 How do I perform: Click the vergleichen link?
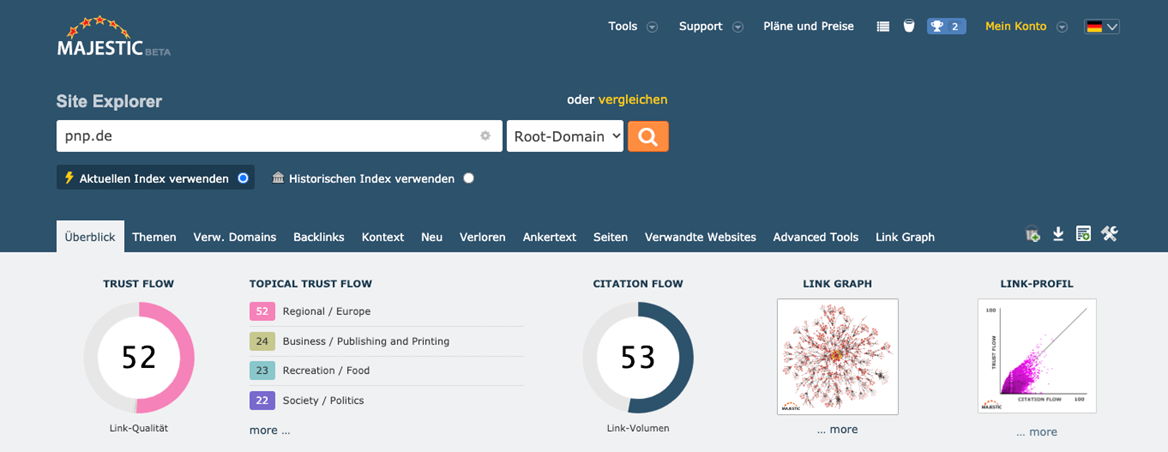point(633,99)
